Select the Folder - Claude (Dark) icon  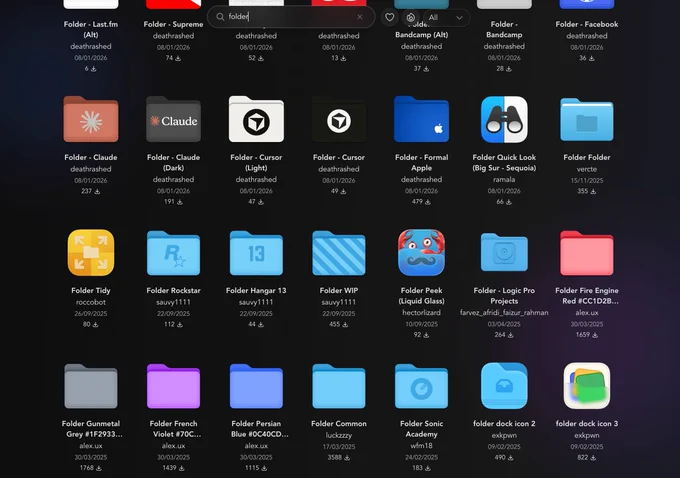(173, 119)
